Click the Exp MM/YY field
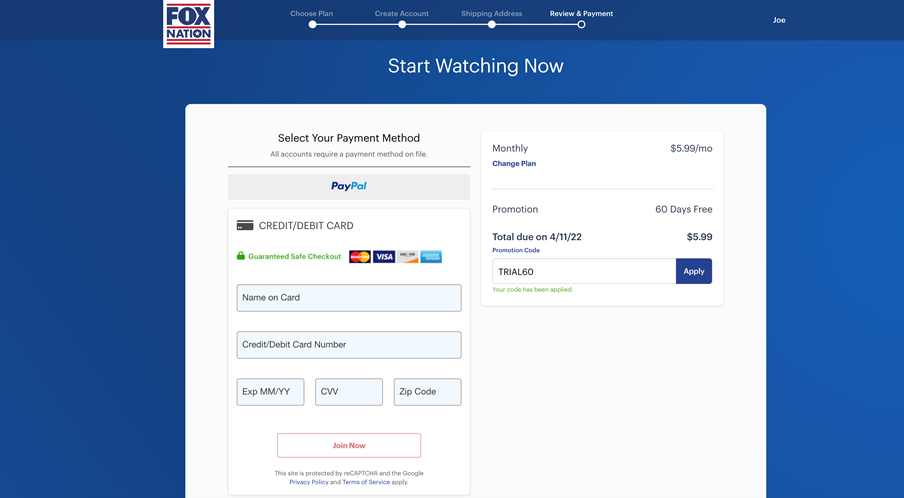Screen dimensions: 904x498 tap(270, 392)
